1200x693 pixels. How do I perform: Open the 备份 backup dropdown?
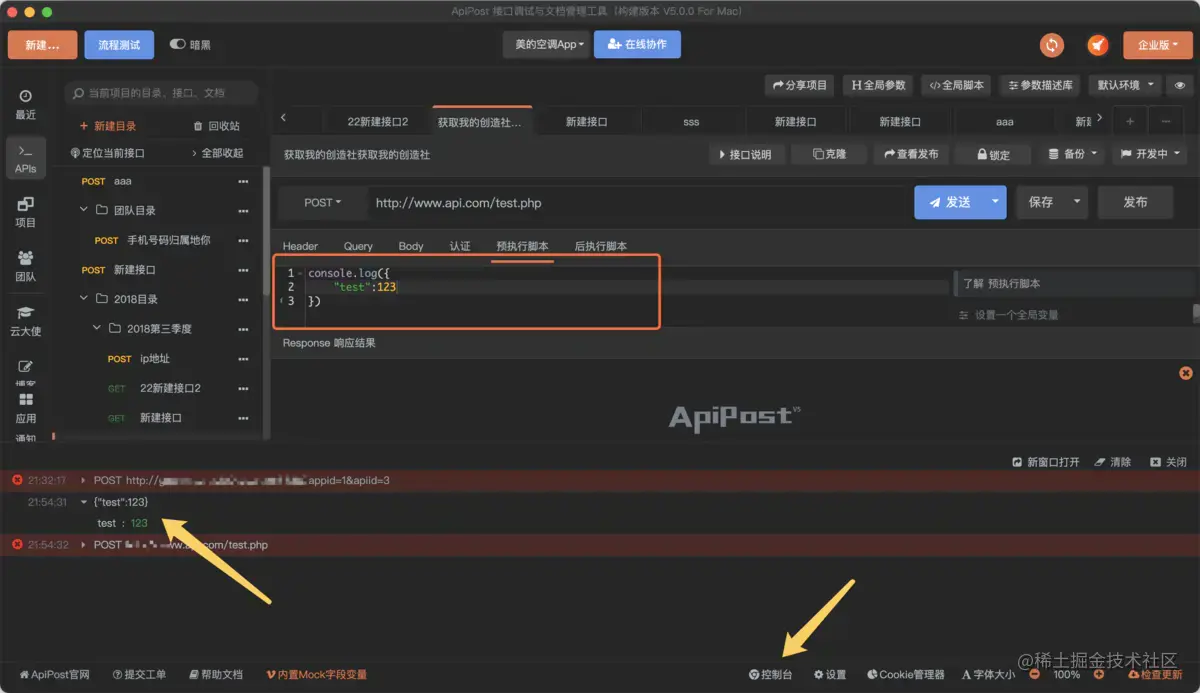coord(1072,154)
